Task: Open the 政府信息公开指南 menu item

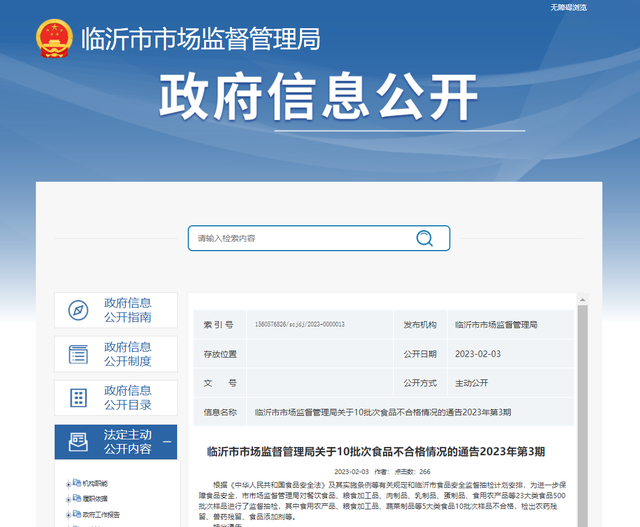Action: click(116, 310)
